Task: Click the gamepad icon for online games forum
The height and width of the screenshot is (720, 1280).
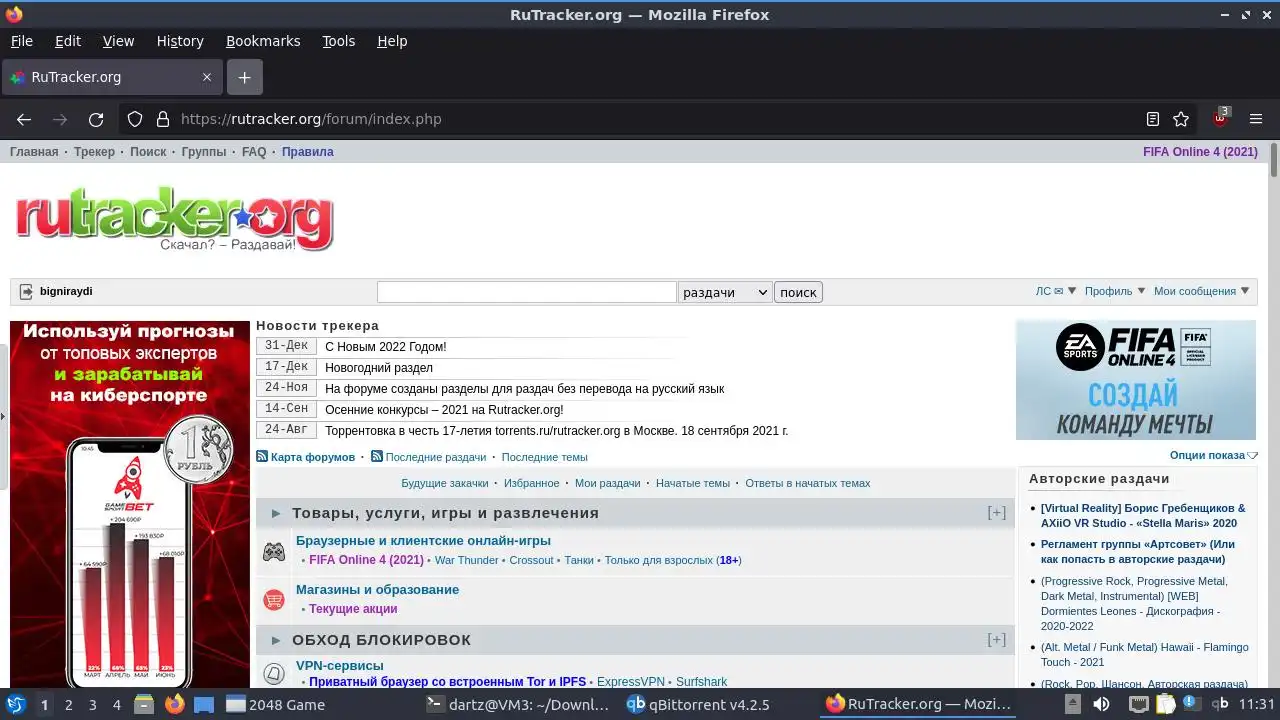Action: click(x=273, y=551)
